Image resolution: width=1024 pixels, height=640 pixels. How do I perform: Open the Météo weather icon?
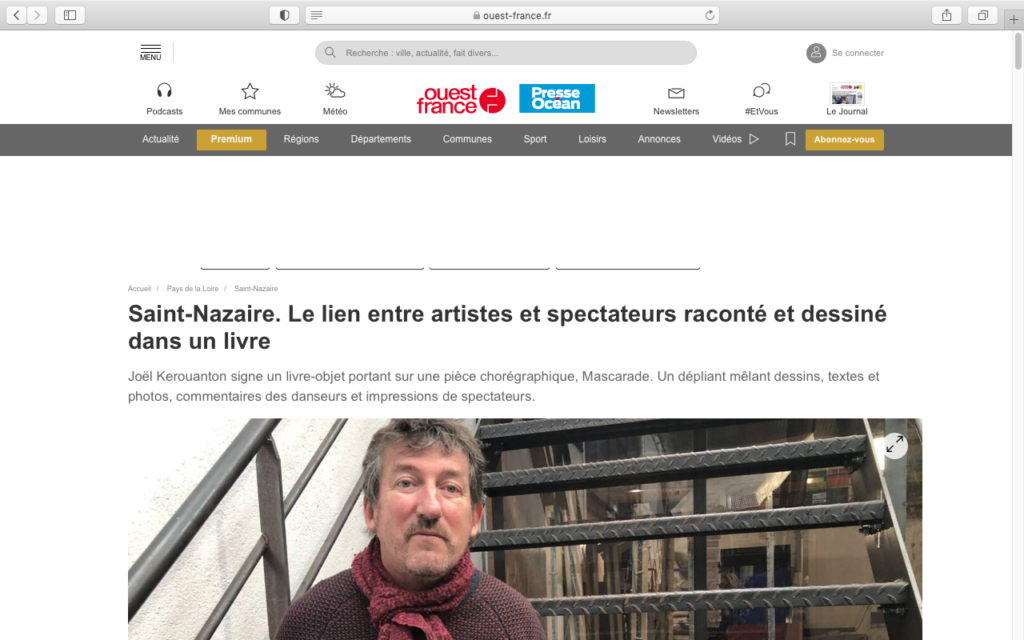[x=335, y=91]
